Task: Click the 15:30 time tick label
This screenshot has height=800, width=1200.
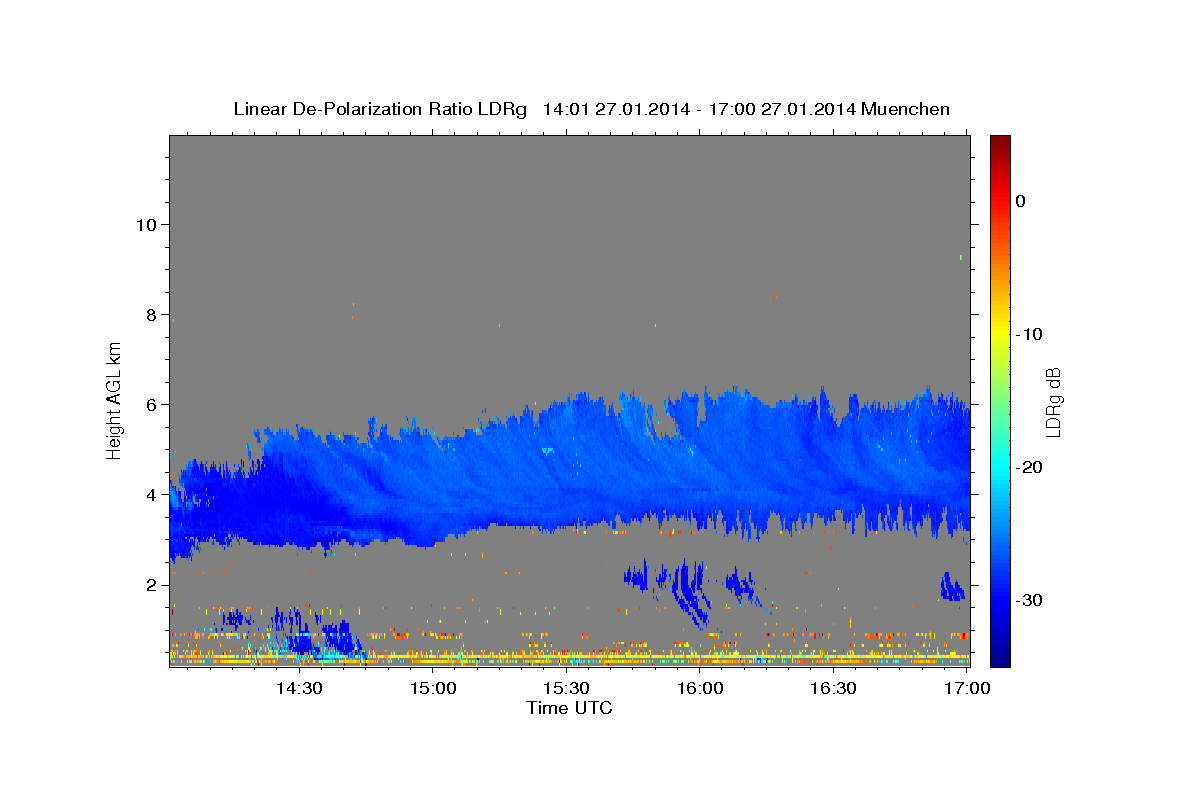Action: (566, 689)
